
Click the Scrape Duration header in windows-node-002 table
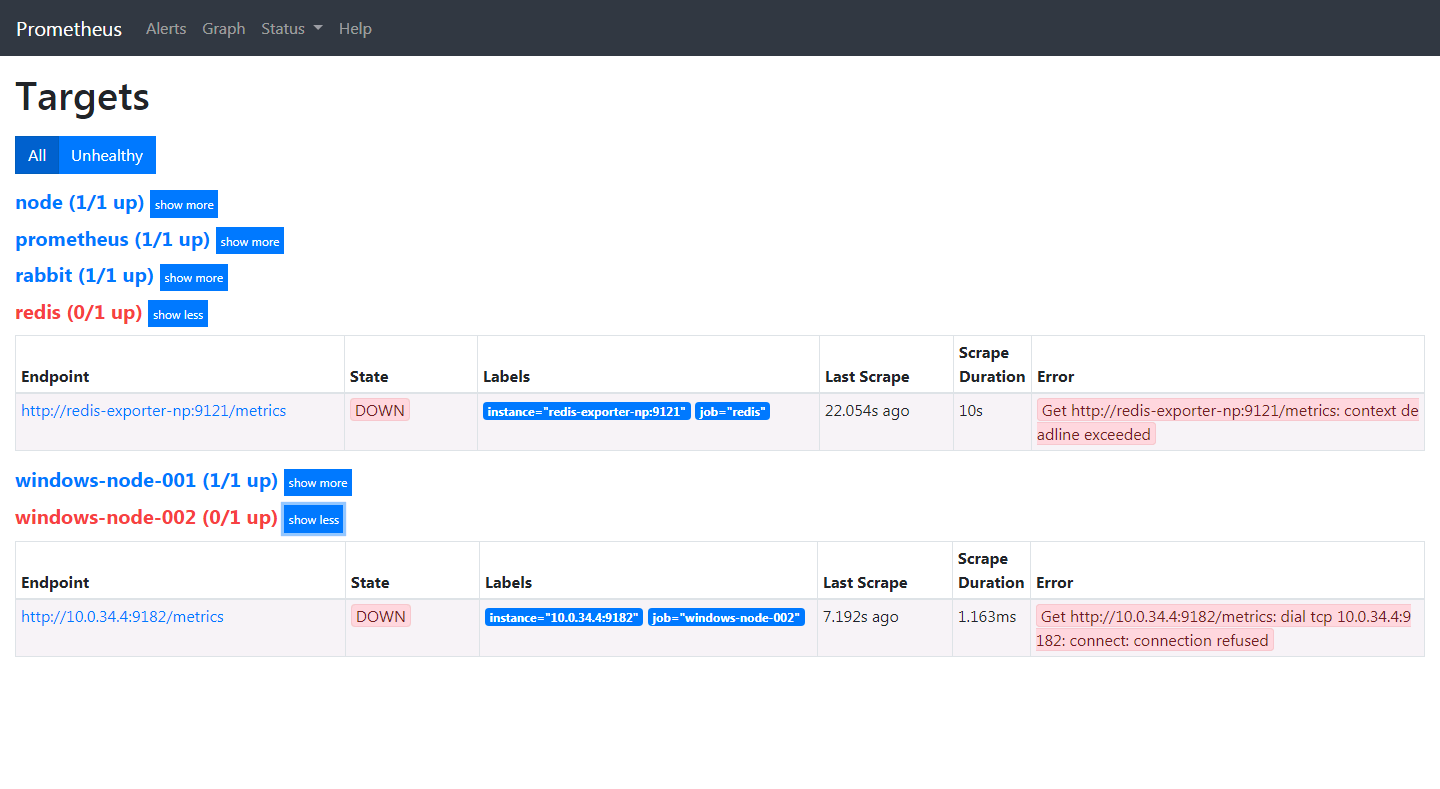tap(991, 570)
